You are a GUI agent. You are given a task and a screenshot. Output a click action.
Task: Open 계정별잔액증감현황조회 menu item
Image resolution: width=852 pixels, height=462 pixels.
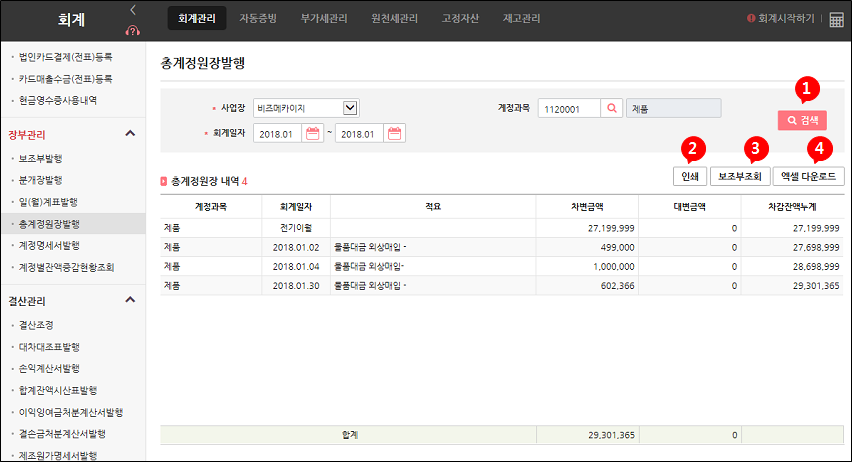[66, 267]
